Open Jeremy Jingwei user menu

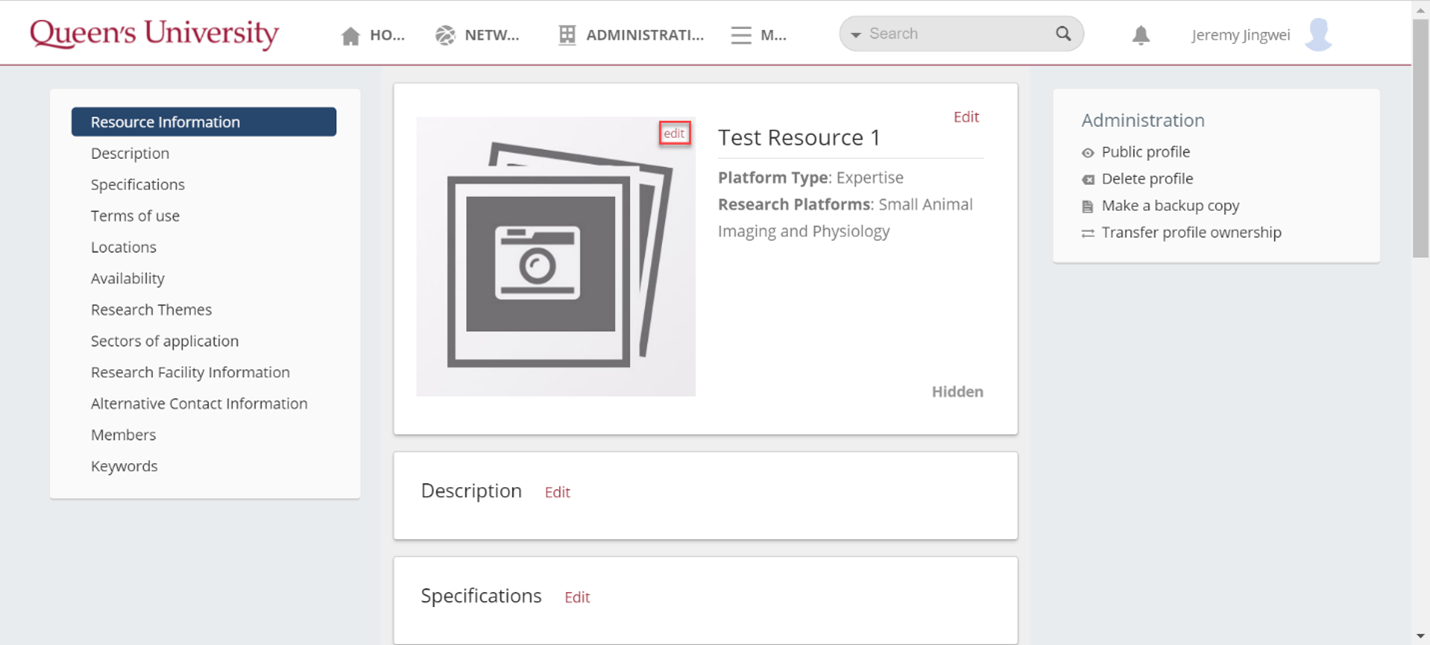[1240, 35]
